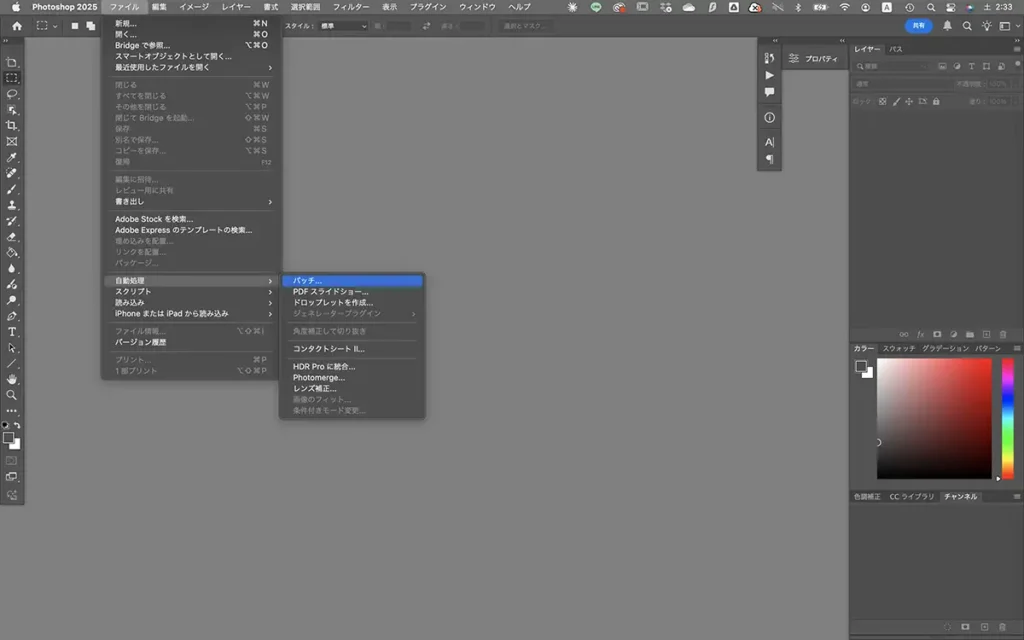The height and width of the screenshot is (640, 1024).
Task: Switch to the チャンネル tab
Action: [960, 496]
